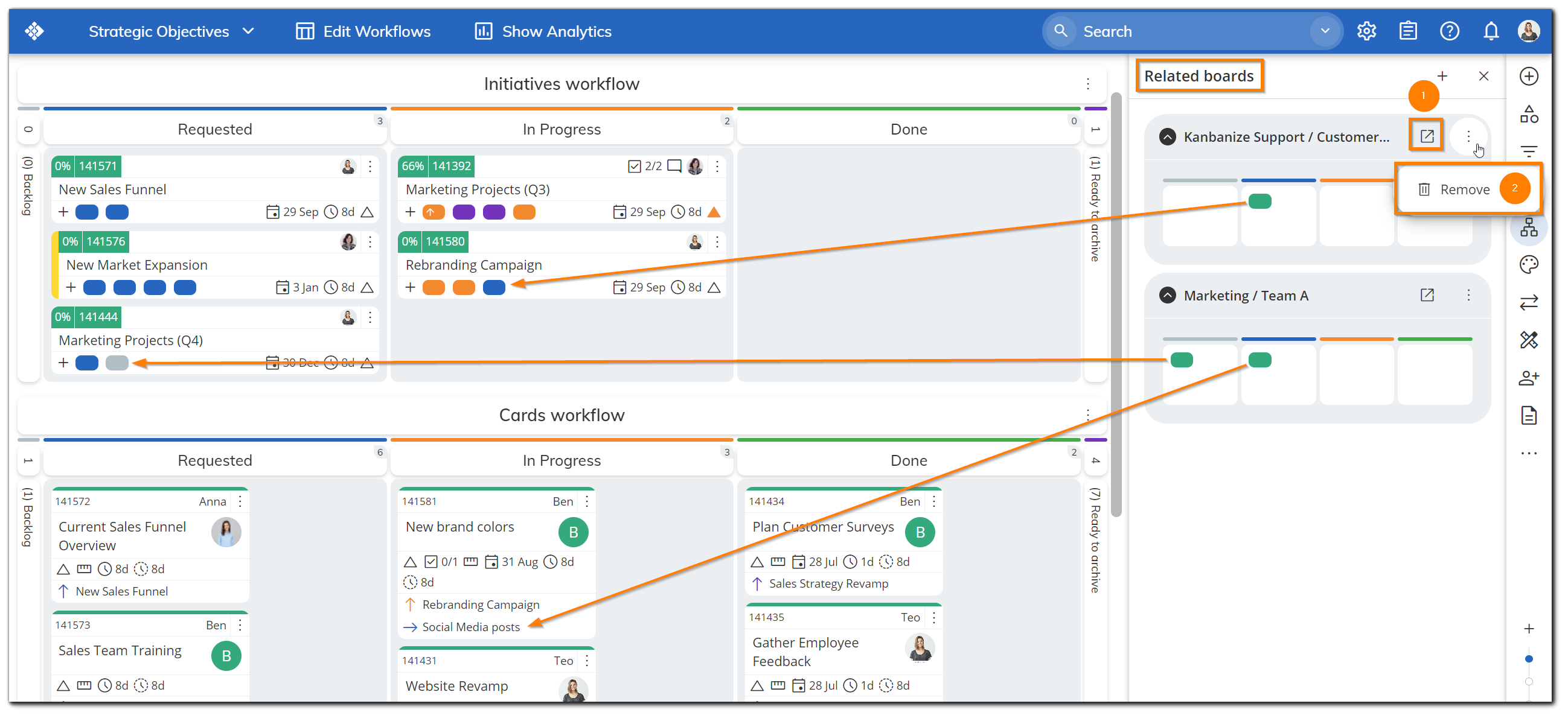Click the document icon in right sidebar
Image resolution: width=1568 pixels, height=718 pixels.
[x=1529, y=416]
